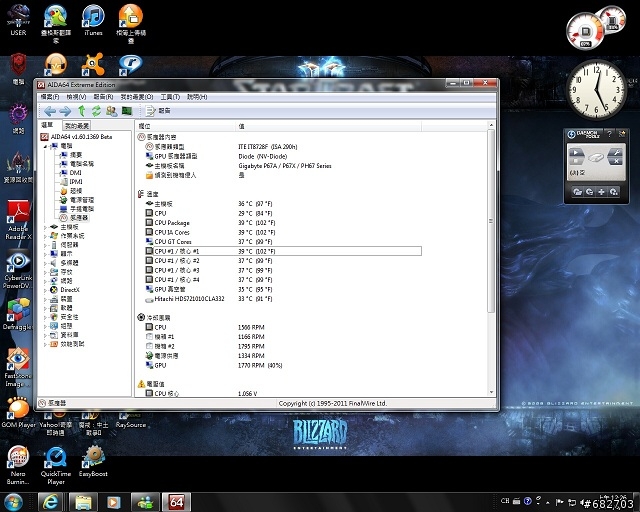Open the Nero Burning desktop icon

(18, 465)
